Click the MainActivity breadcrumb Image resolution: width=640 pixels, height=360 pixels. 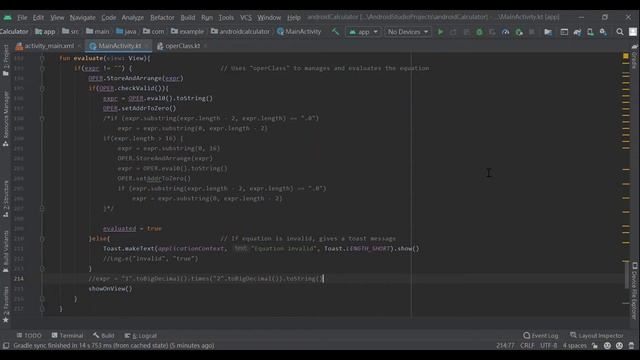coord(299,31)
